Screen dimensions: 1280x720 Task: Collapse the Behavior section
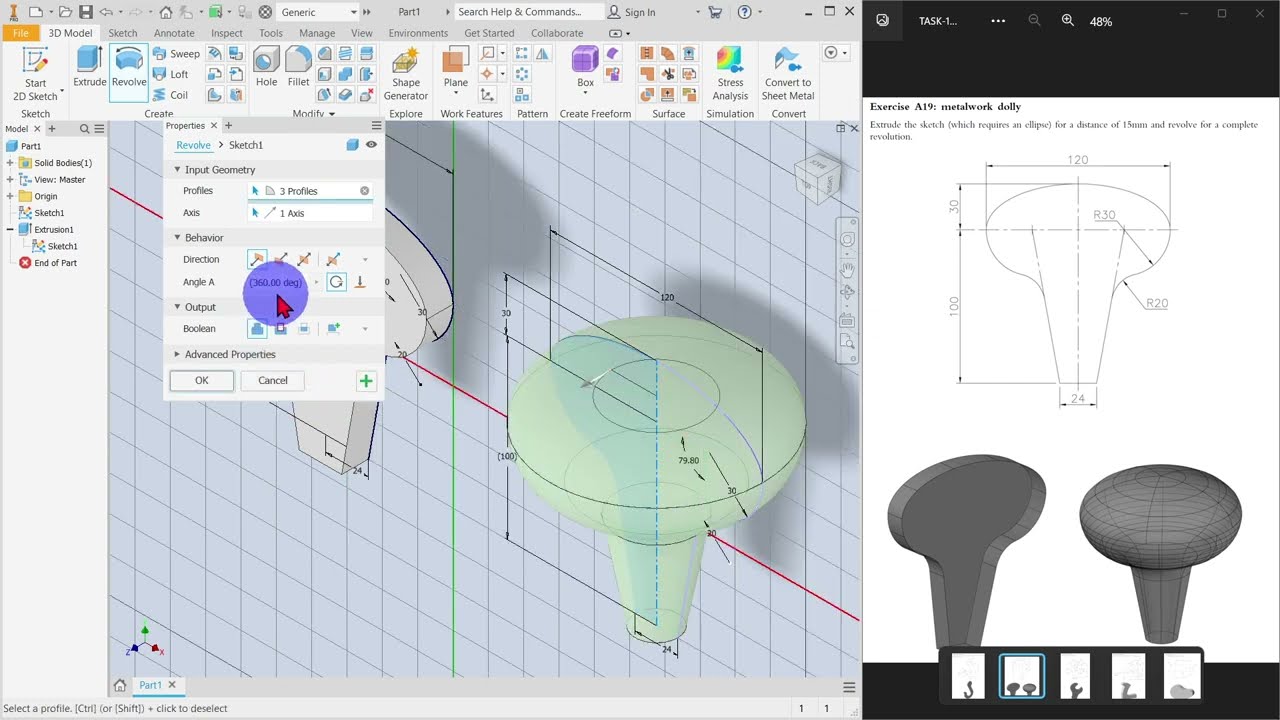click(177, 238)
